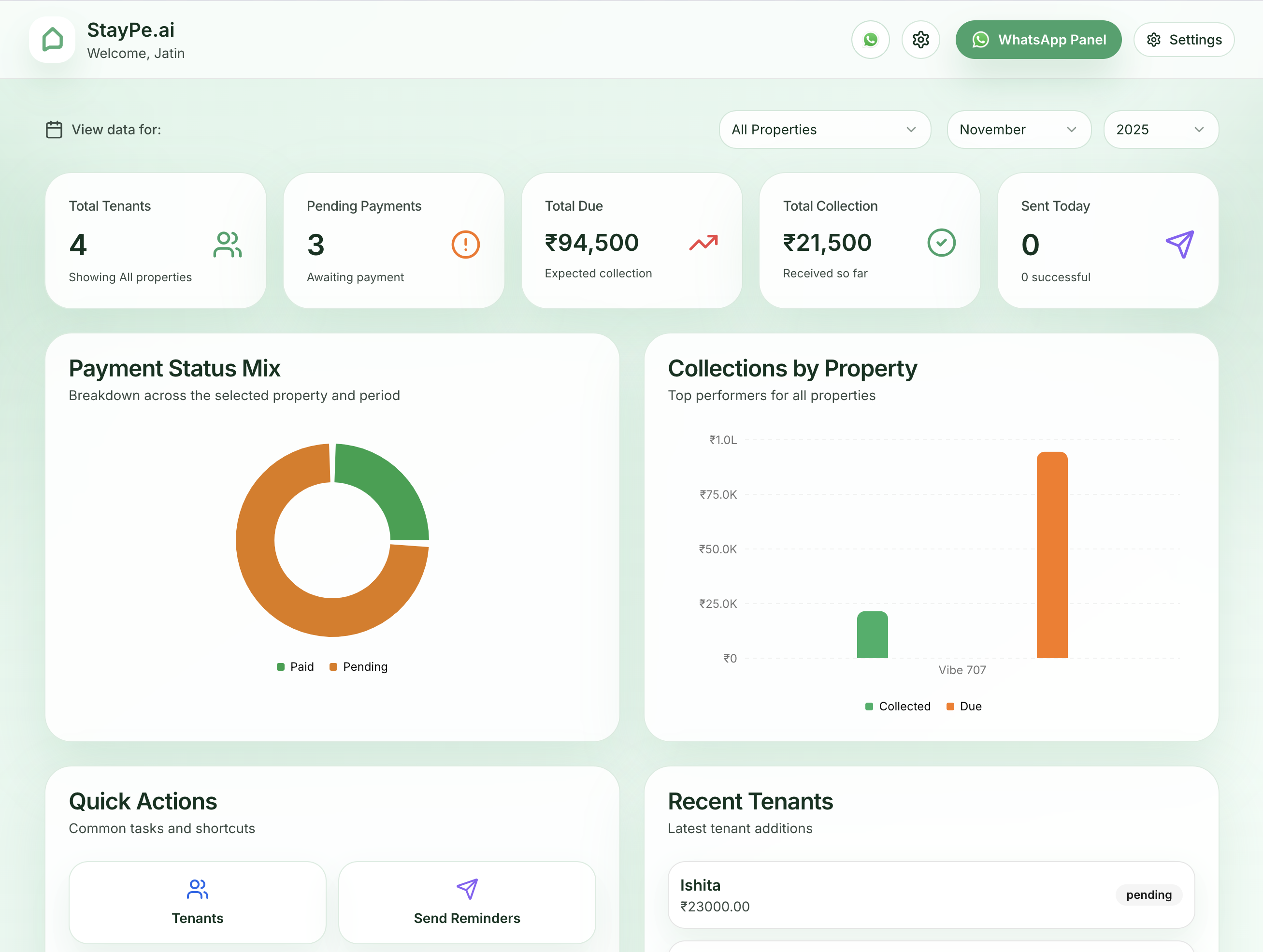Open the Settings button in header
The image size is (1263, 952).
click(x=1184, y=40)
